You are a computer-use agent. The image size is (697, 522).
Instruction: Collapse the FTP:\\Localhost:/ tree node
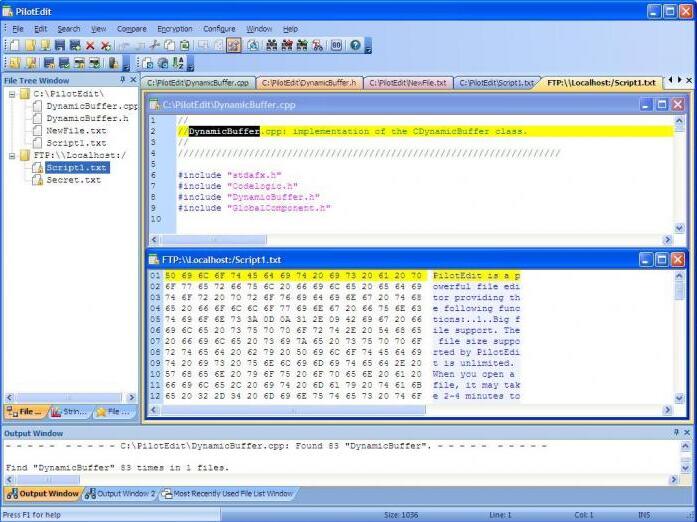pyautogui.click(x=12, y=155)
